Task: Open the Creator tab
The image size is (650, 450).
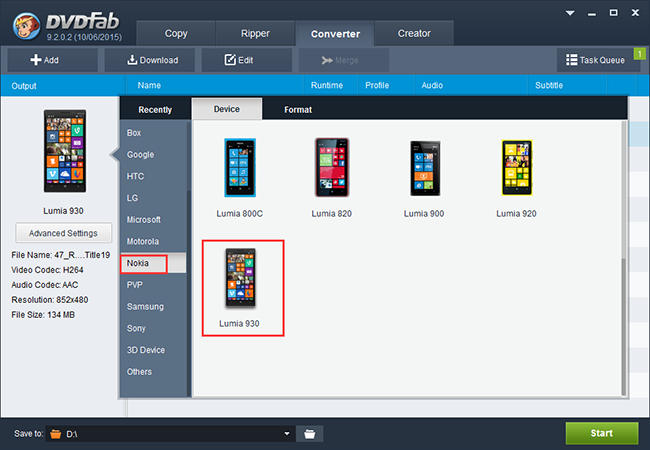Action: point(414,34)
